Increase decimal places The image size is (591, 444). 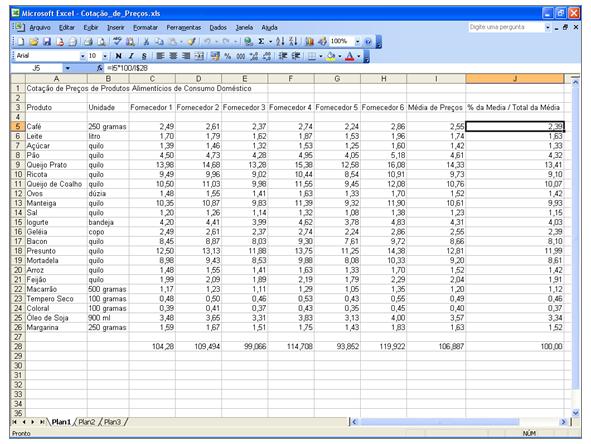click(x=254, y=56)
